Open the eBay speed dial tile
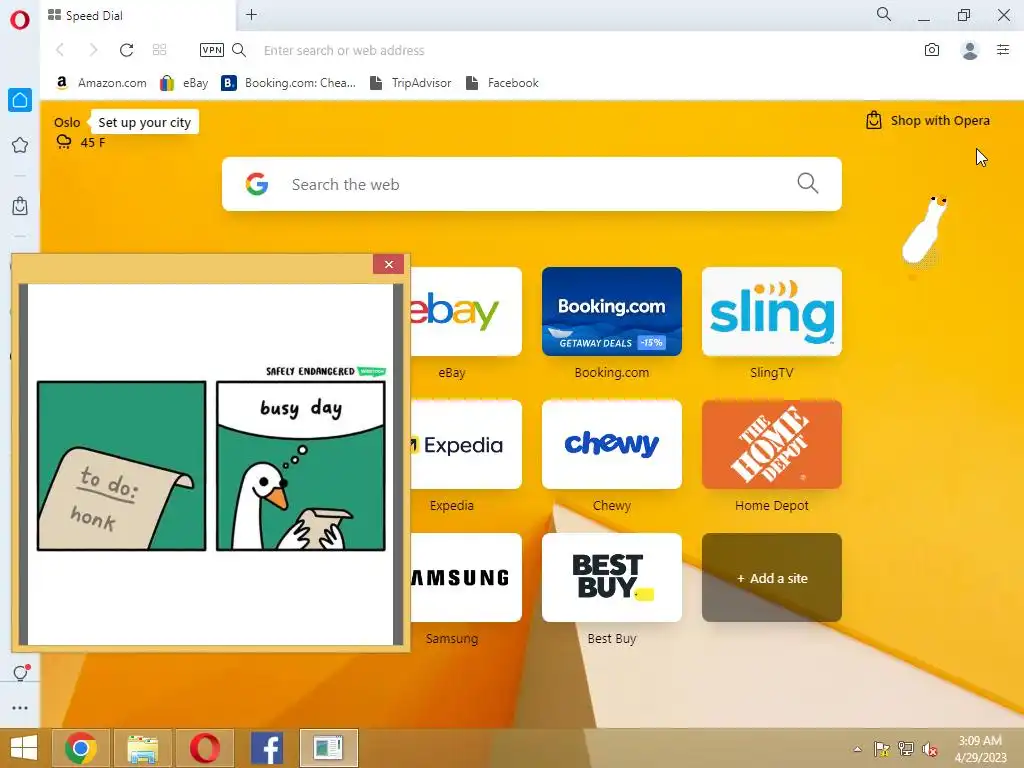Image resolution: width=1024 pixels, height=768 pixels. click(x=466, y=312)
